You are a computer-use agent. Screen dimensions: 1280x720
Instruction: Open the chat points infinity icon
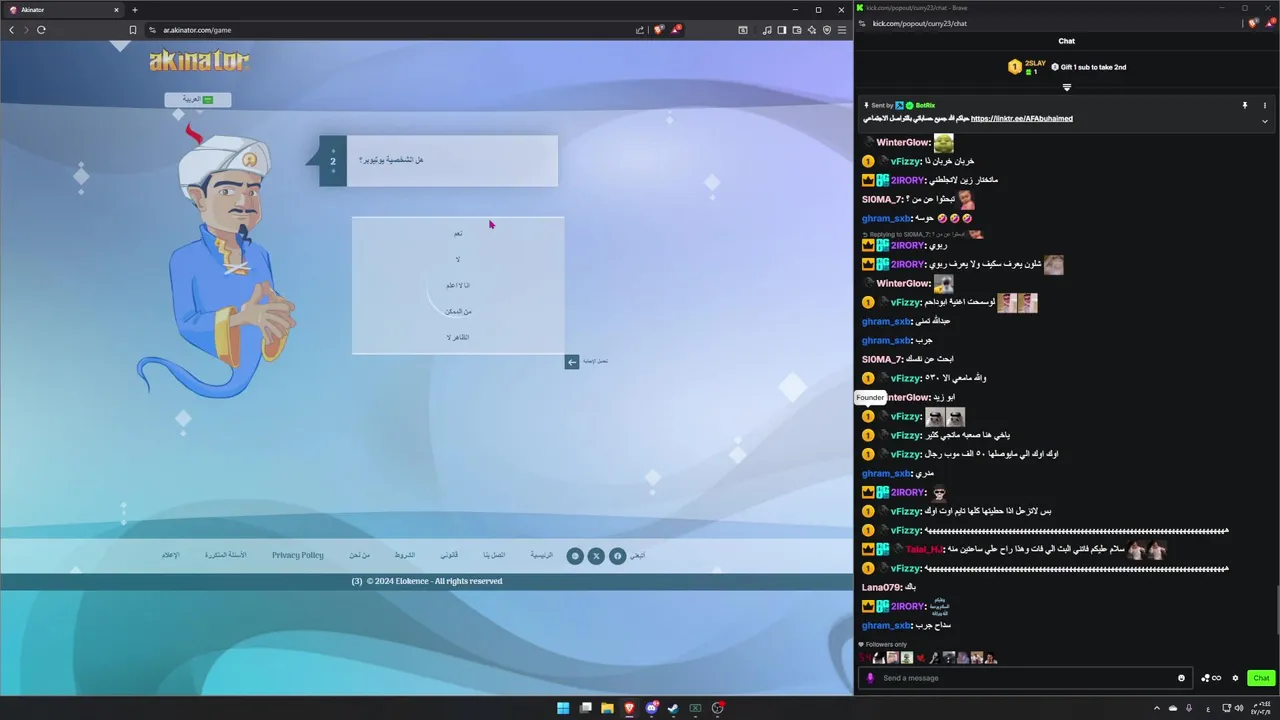point(1211,678)
